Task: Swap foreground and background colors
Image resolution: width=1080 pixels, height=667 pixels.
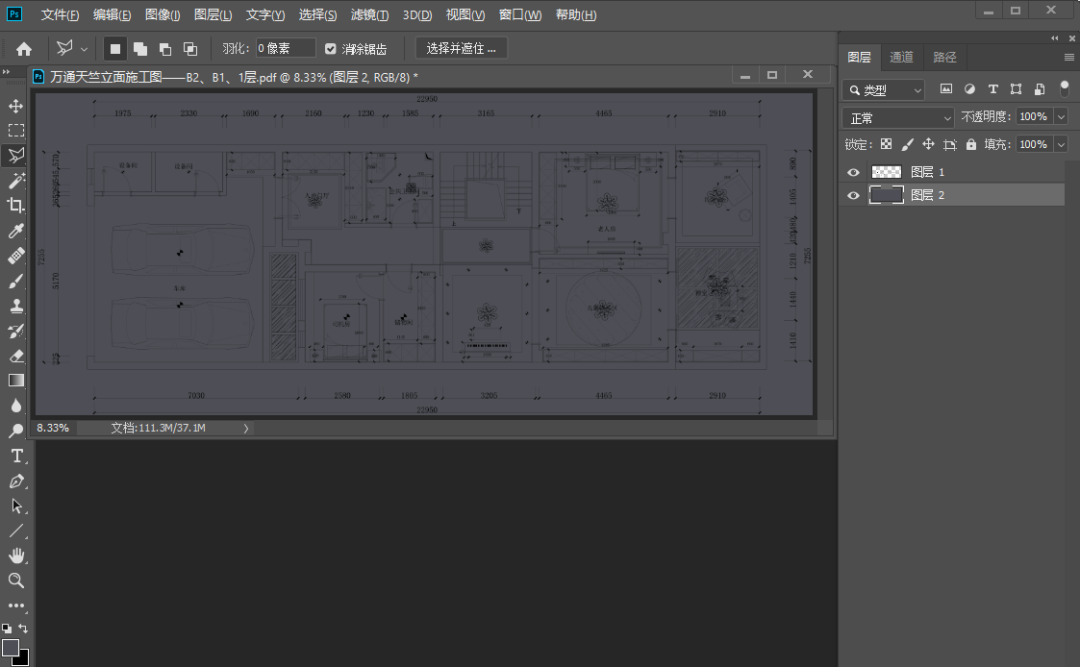Action: (23, 628)
